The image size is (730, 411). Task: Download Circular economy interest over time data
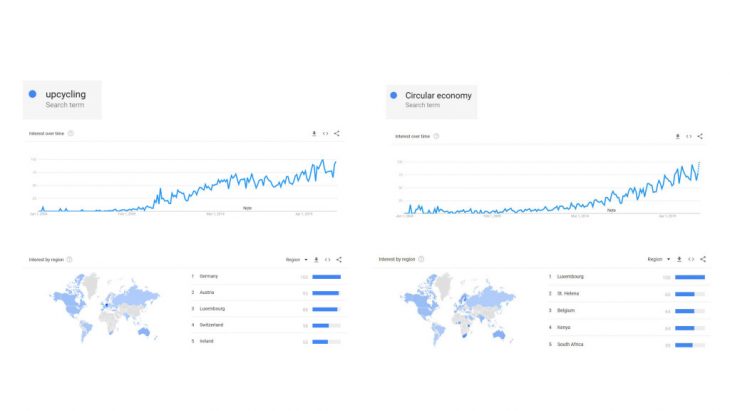[677, 136]
